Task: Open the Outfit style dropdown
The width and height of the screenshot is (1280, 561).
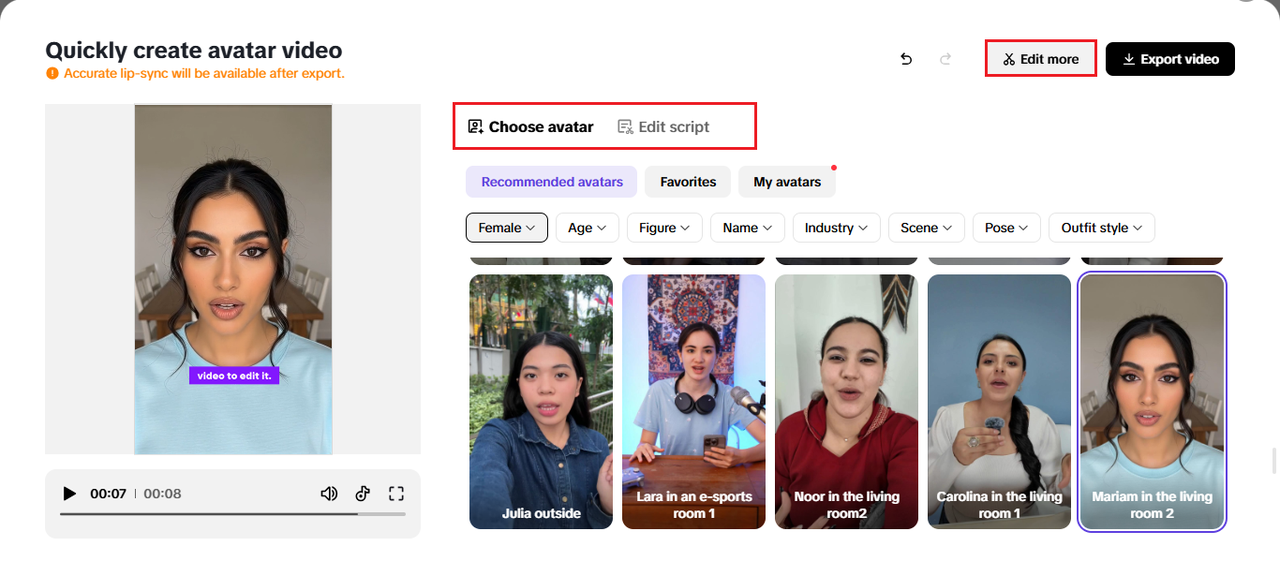Action: tap(1102, 228)
